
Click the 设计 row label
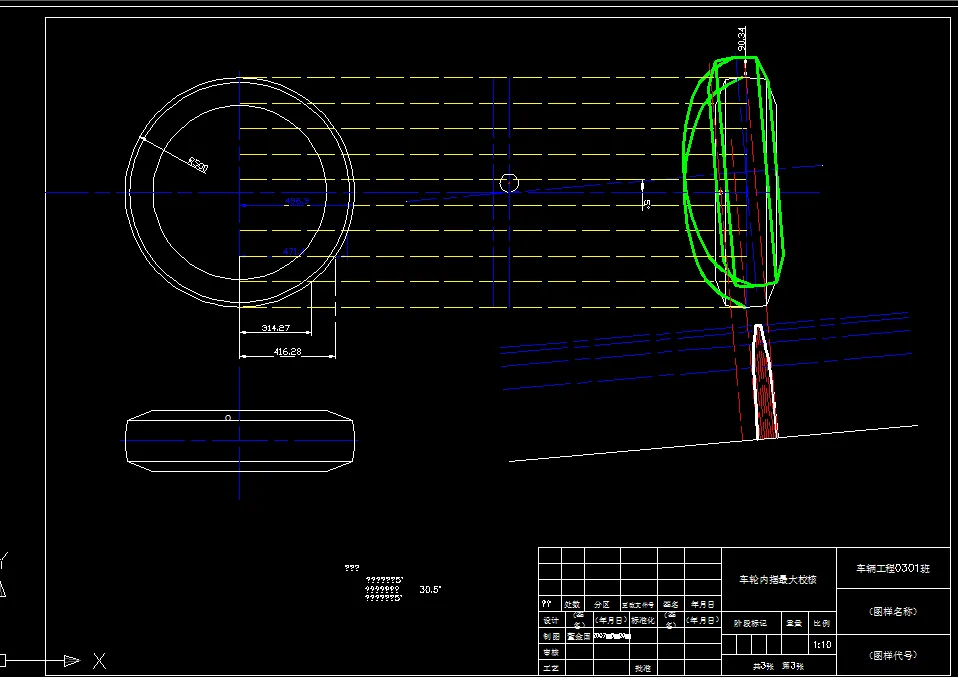550,620
